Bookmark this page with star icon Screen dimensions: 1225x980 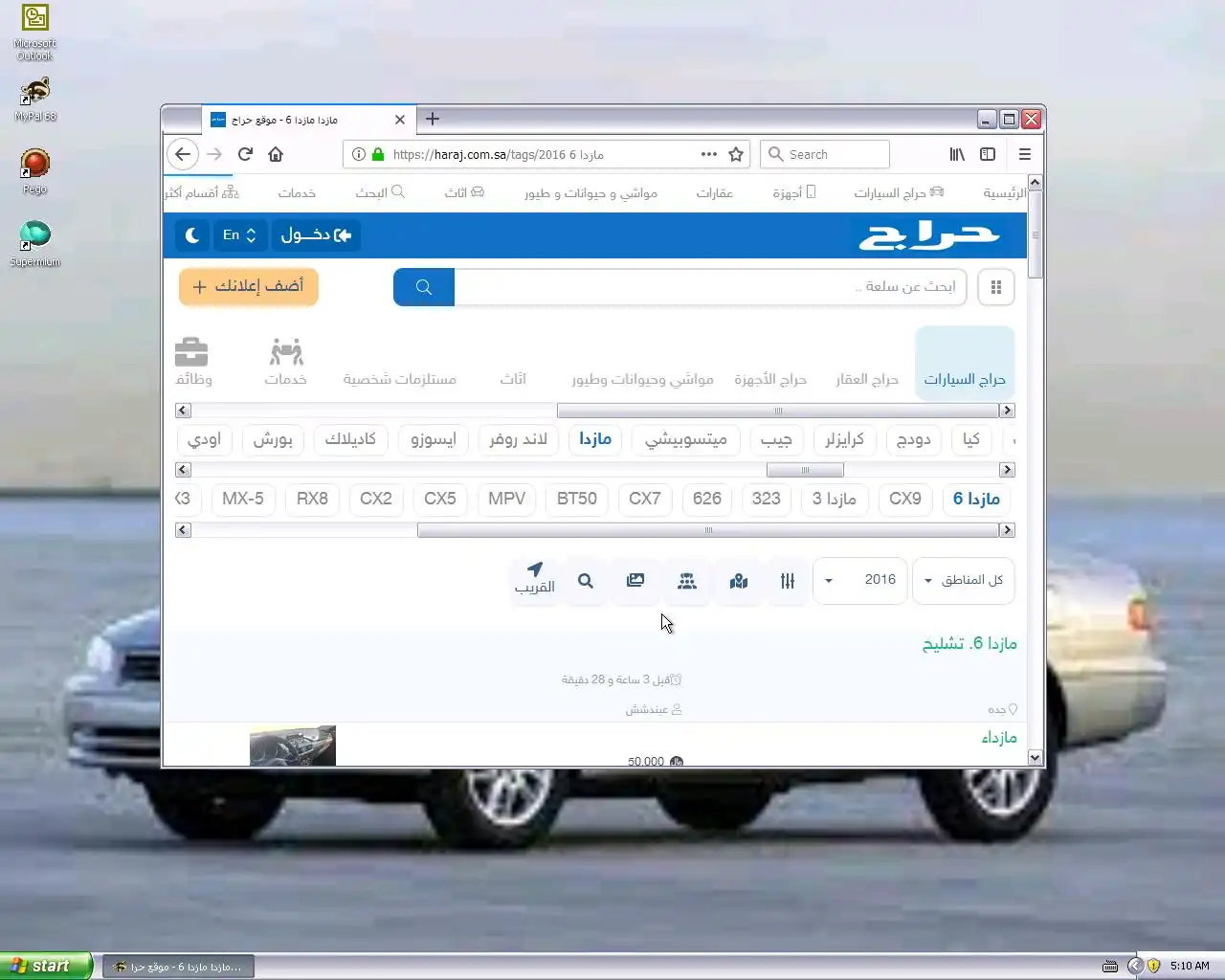tap(736, 154)
